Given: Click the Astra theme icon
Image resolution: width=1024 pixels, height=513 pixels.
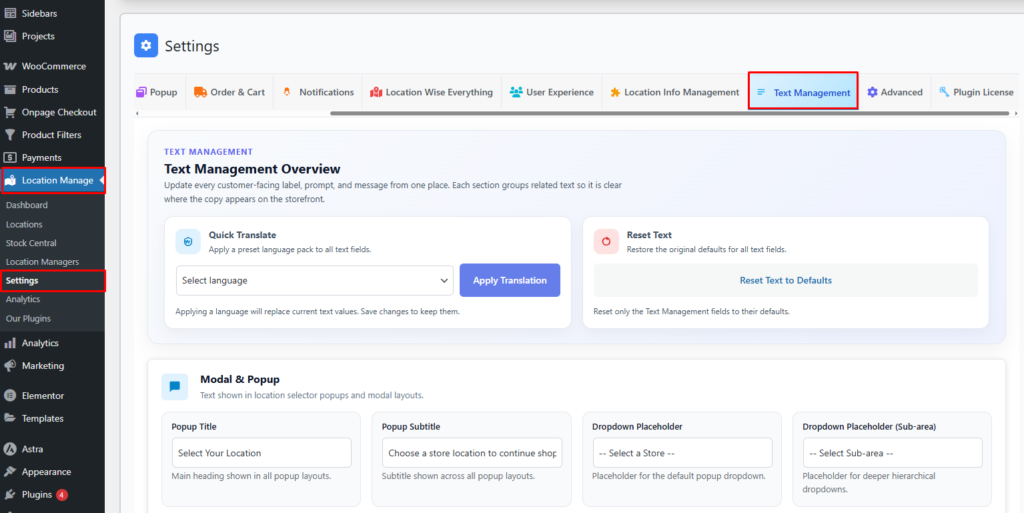Looking at the screenshot, I should [x=10, y=449].
